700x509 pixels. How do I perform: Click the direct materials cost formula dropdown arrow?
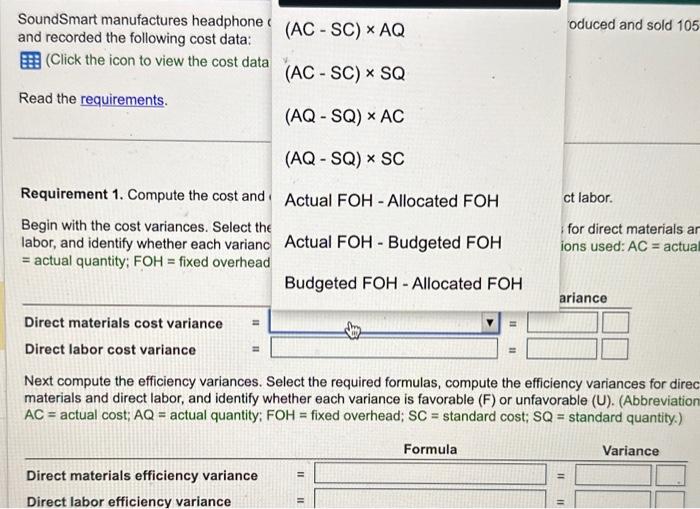[x=490, y=322]
